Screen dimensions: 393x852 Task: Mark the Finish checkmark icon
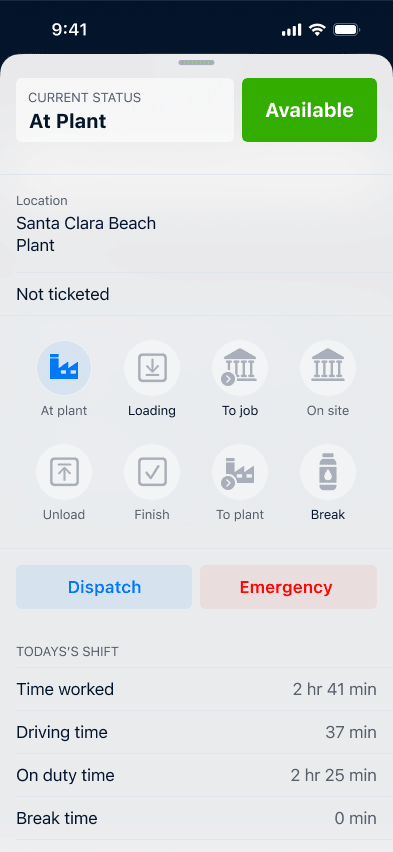tap(152, 472)
